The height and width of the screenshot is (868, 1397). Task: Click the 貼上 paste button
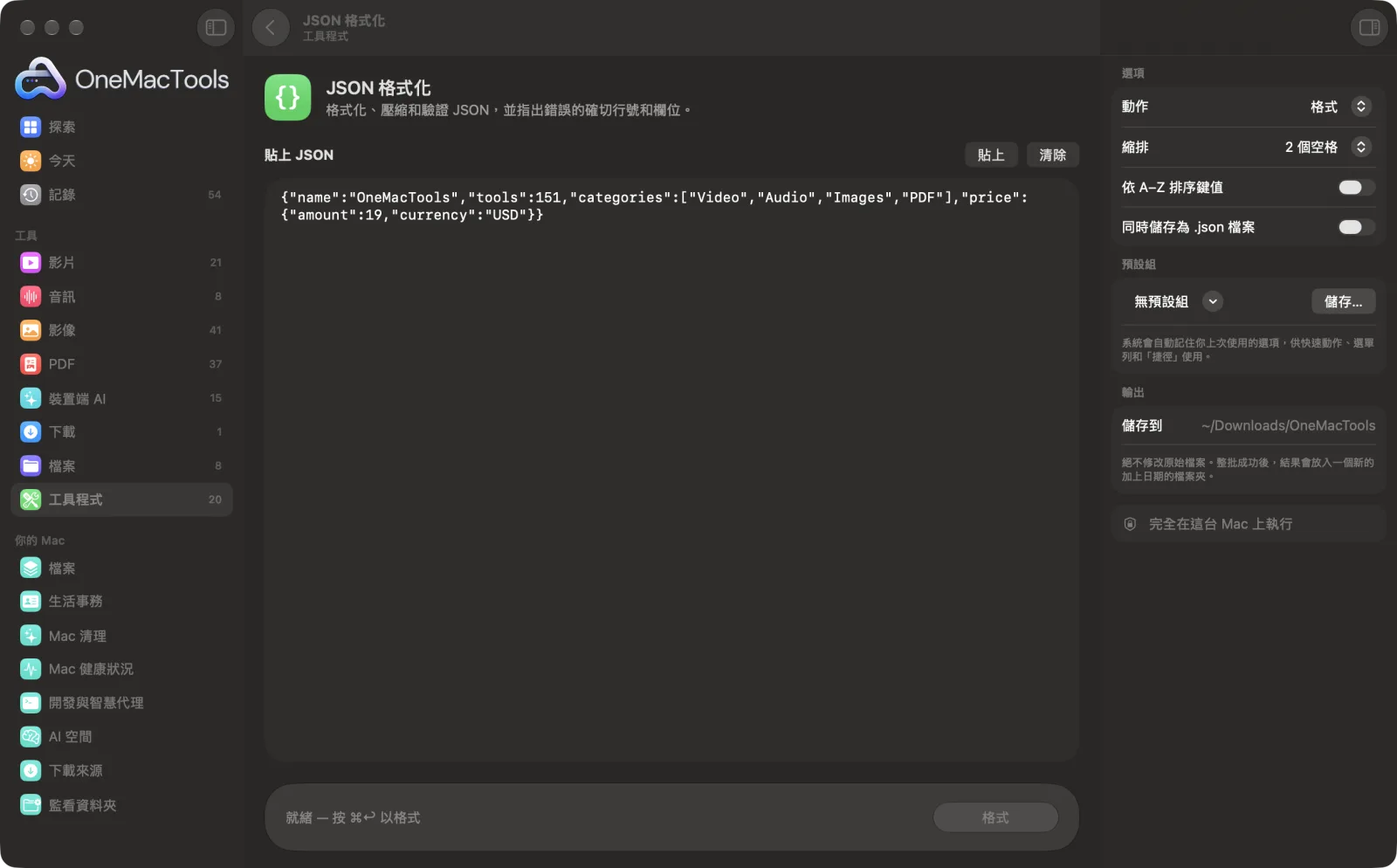[991, 155]
